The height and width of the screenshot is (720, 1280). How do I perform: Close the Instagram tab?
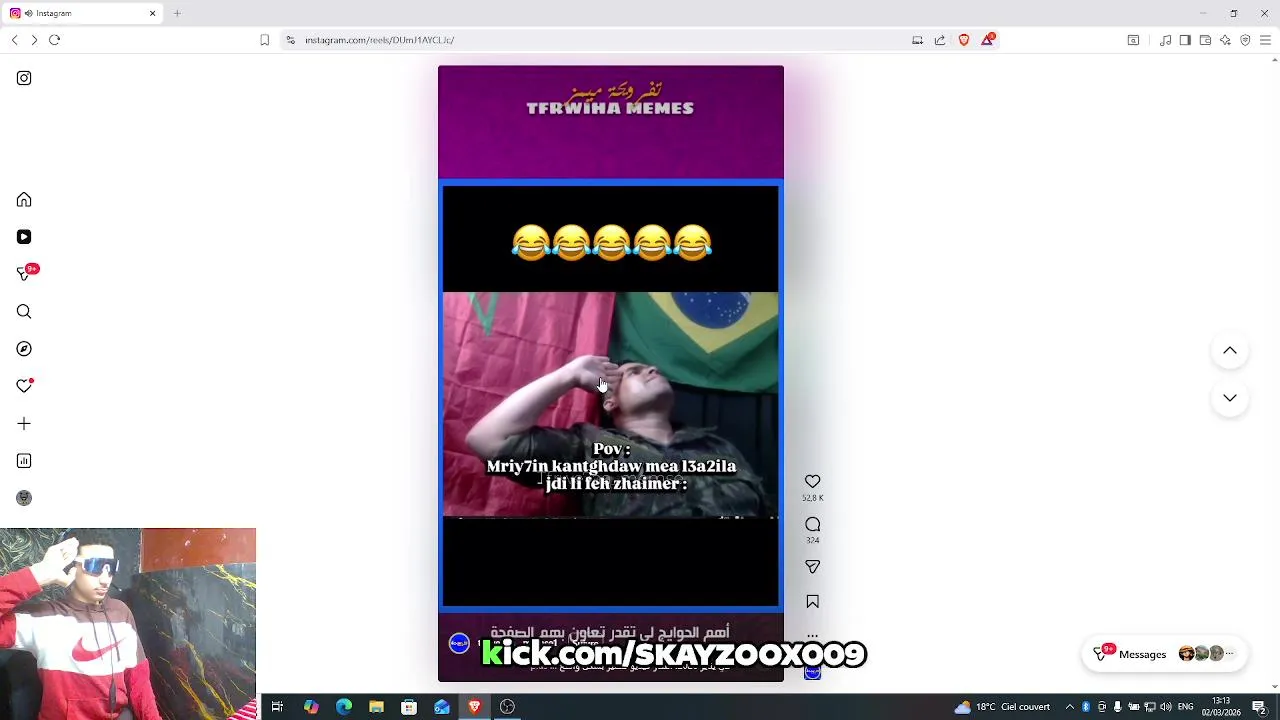point(152,13)
